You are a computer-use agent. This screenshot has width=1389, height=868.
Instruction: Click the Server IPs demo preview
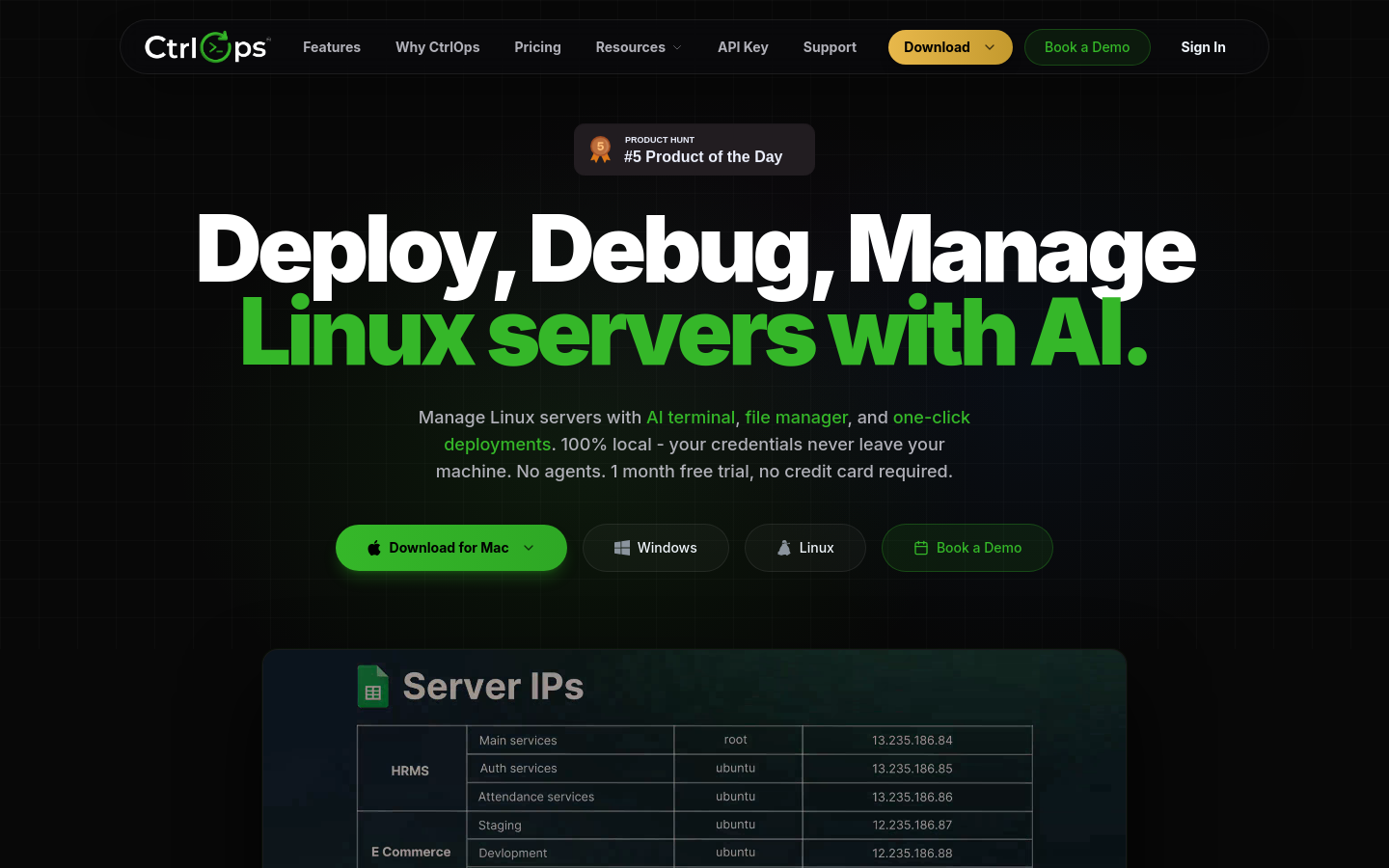(694, 760)
